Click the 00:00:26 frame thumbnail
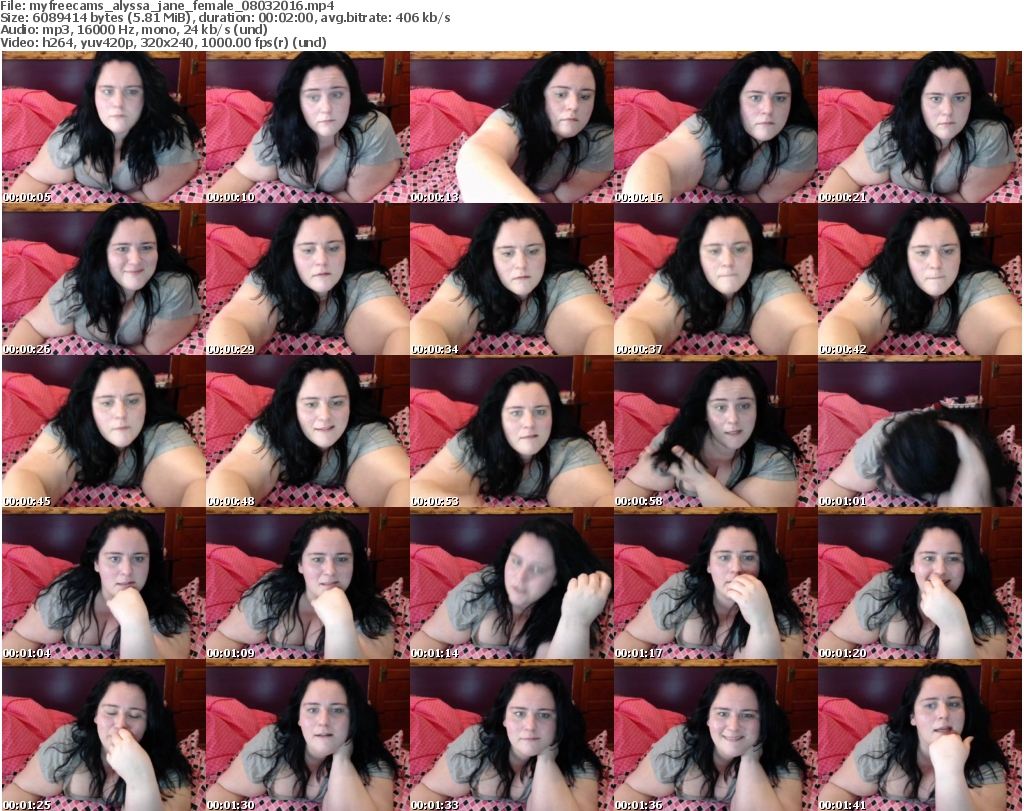Image resolution: width=1024 pixels, height=811 pixels. [103, 280]
